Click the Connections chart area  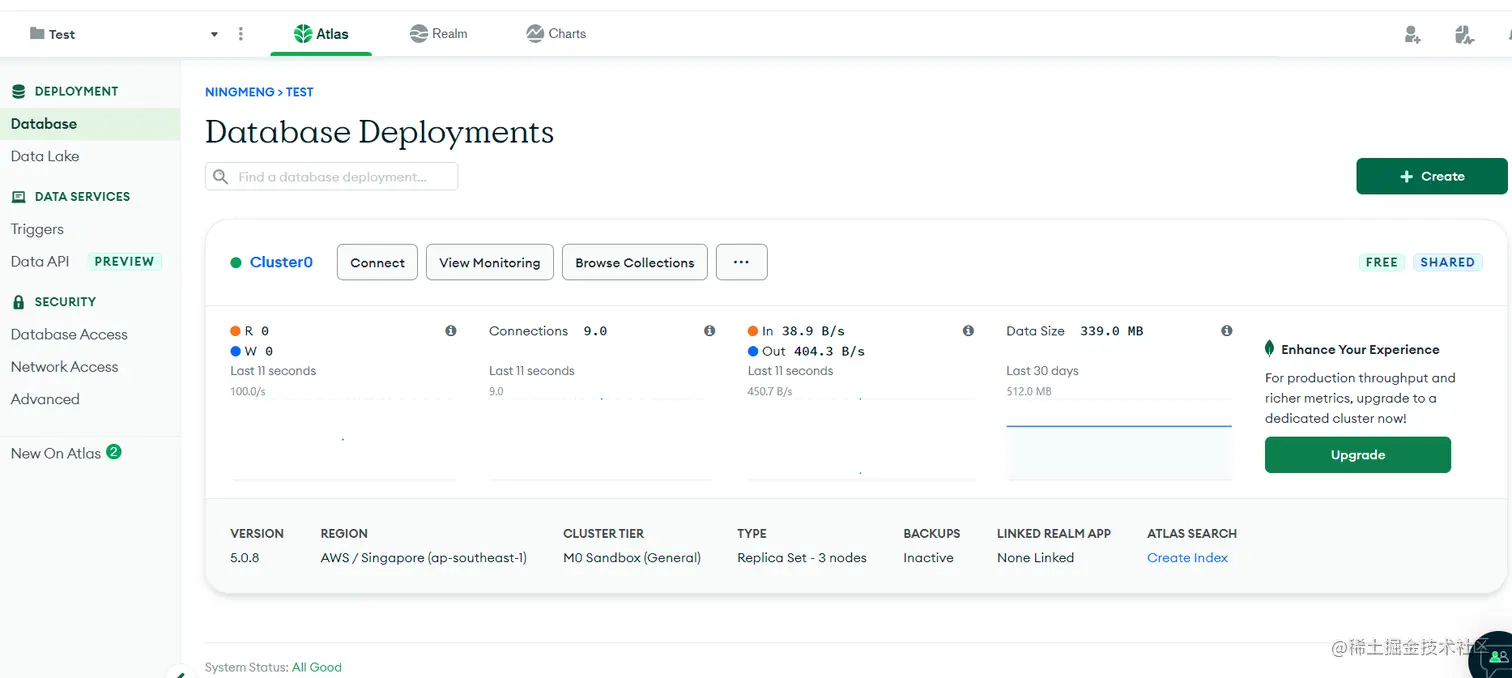coord(601,440)
